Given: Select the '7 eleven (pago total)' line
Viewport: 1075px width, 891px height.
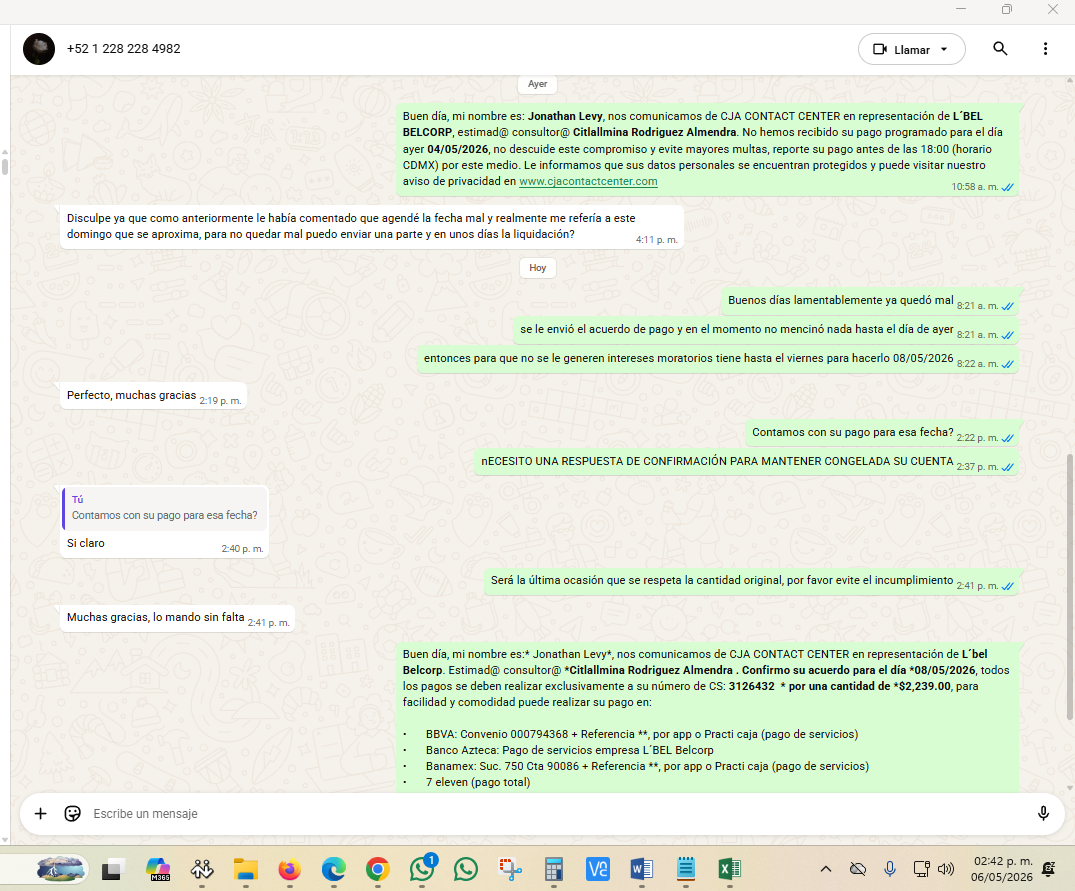Looking at the screenshot, I should click(x=478, y=782).
